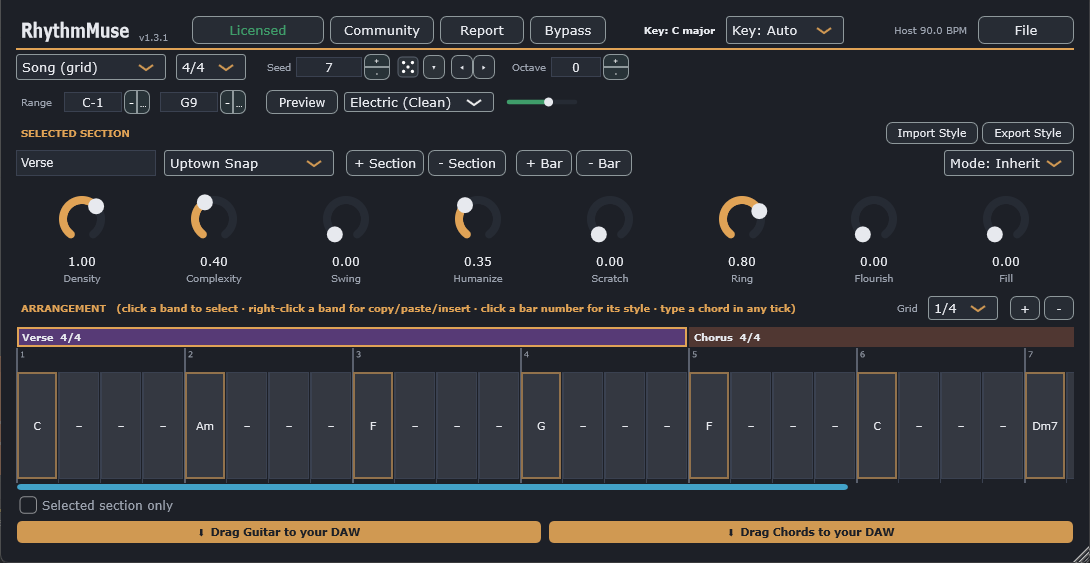The image size is (1090, 563).
Task: Click the C-1 low range field
Action: coord(93,103)
